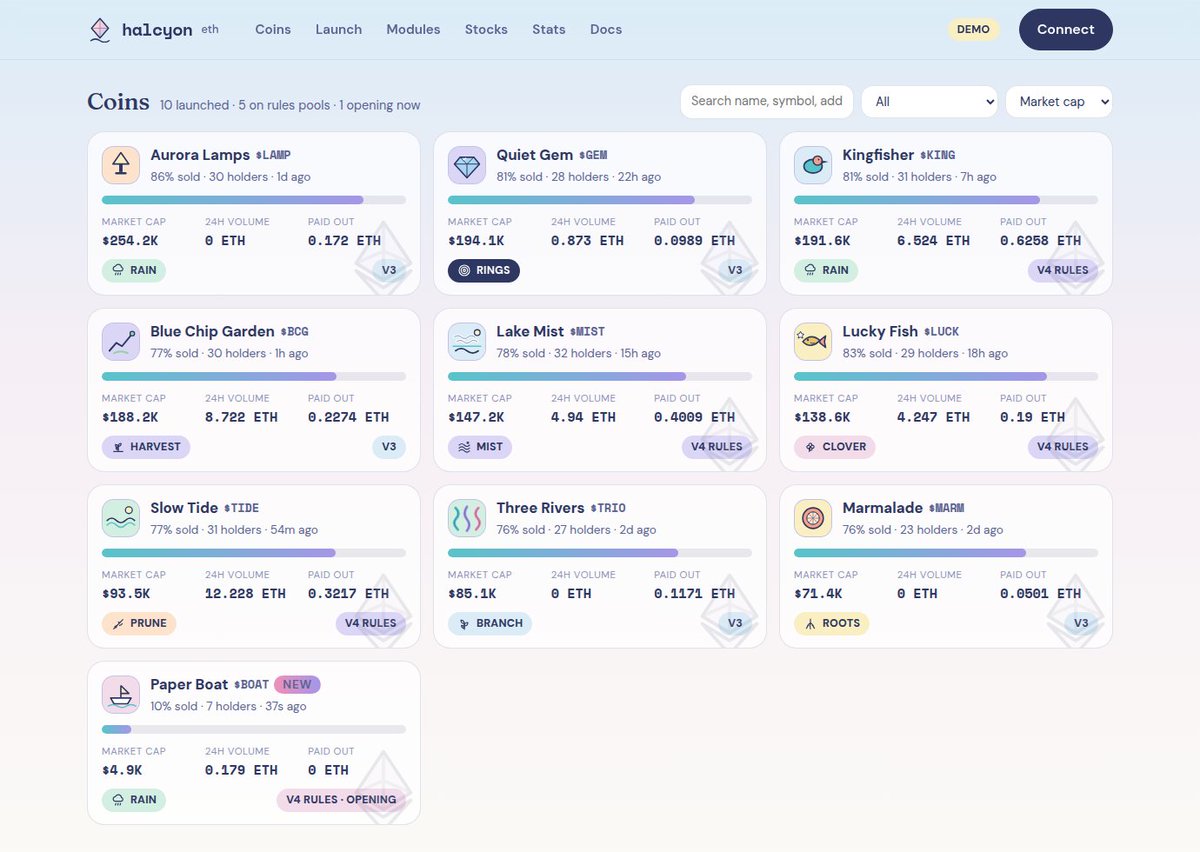The height and width of the screenshot is (852, 1200).
Task: Click the RINGS tag on Quiet Gem
Action: (484, 270)
